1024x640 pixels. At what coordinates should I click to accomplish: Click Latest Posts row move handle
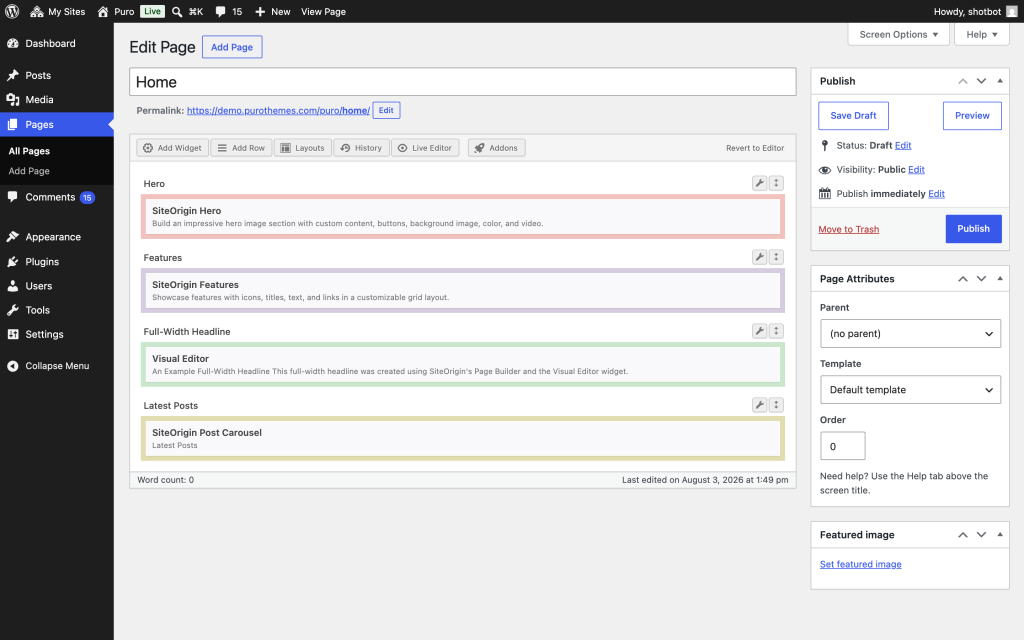point(776,405)
